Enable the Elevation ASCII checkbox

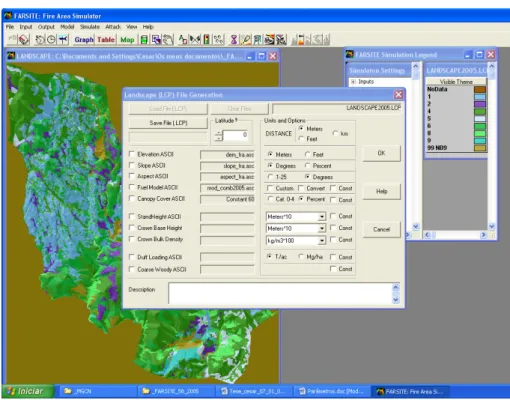click(x=132, y=154)
